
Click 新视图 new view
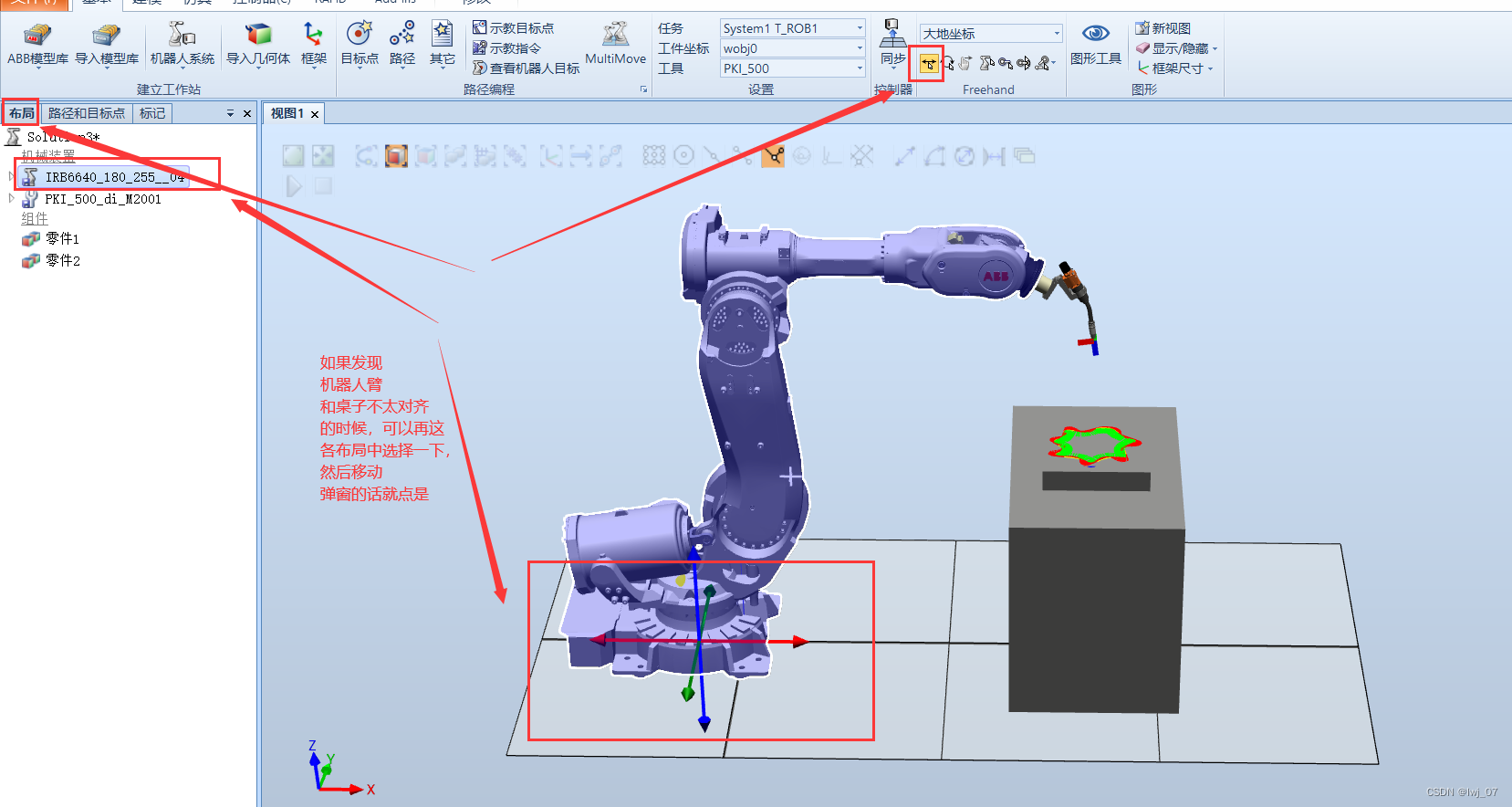tap(1163, 28)
